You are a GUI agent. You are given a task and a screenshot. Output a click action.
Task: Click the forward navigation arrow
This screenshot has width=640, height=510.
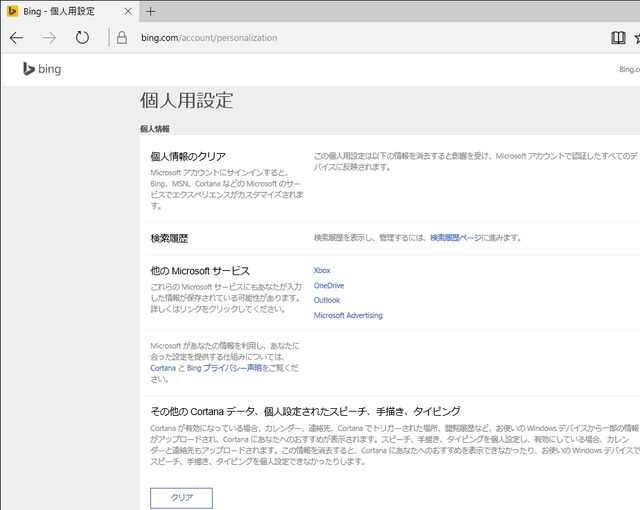49,38
